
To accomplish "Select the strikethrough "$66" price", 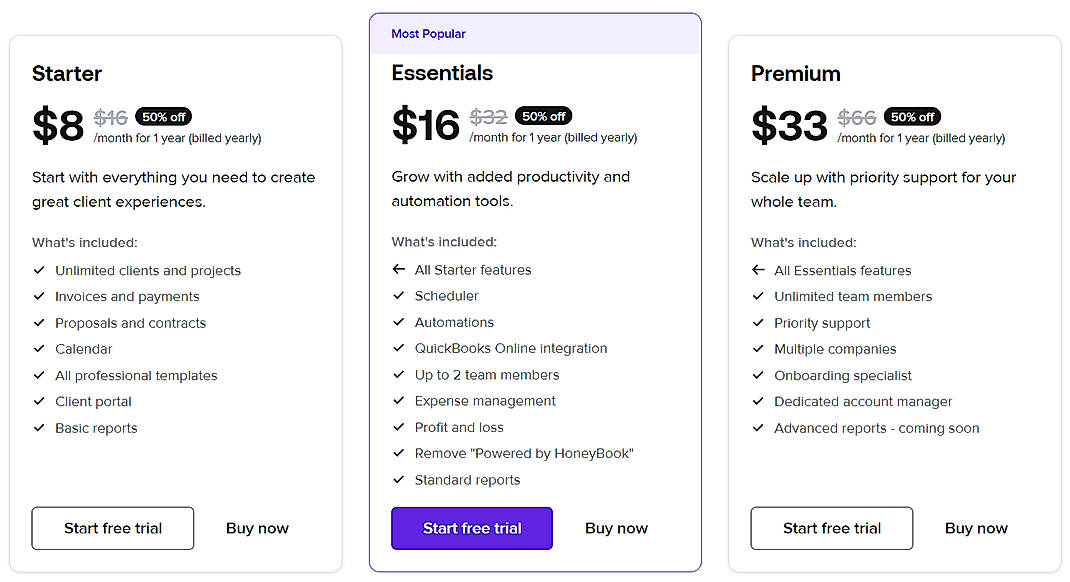I will pos(857,117).
